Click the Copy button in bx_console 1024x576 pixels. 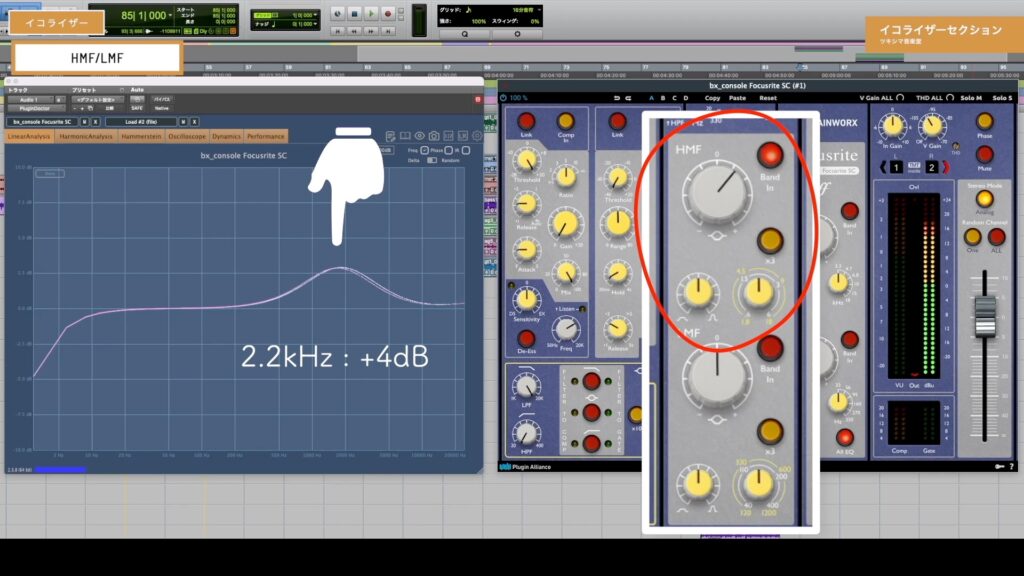coord(712,98)
